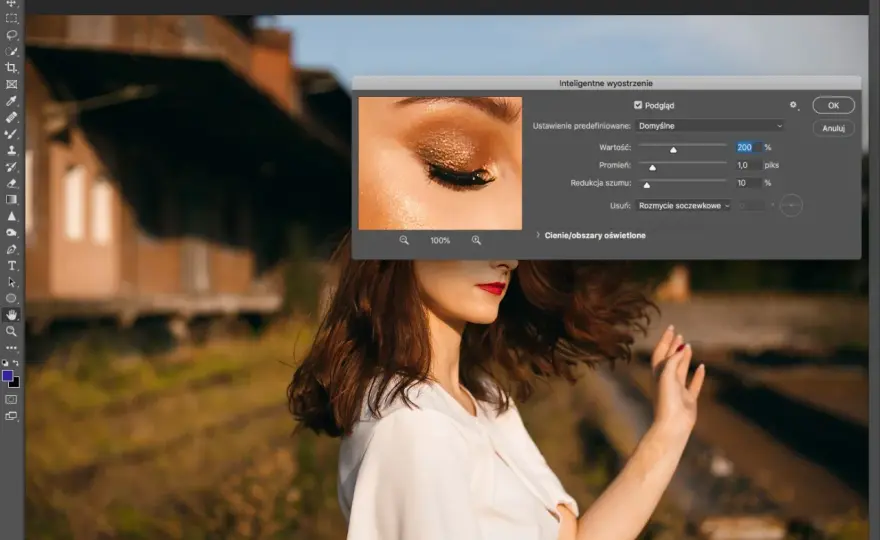Select the Zoom tool in toolbar
Screen dimensions: 880x540
(x=11, y=331)
